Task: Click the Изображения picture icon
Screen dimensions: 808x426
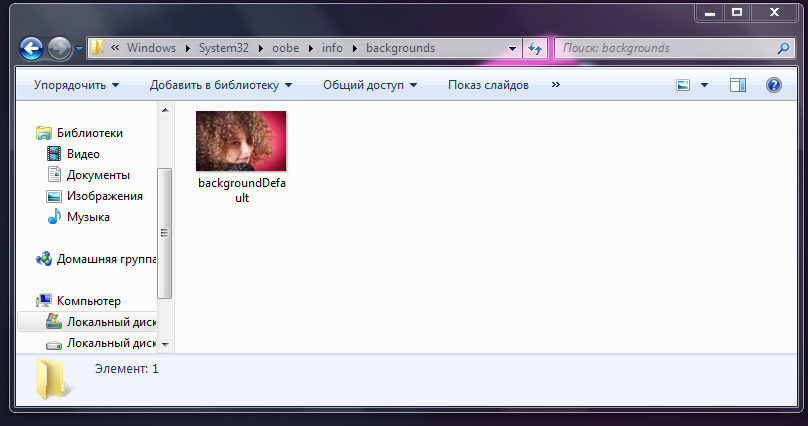Action: click(x=54, y=196)
